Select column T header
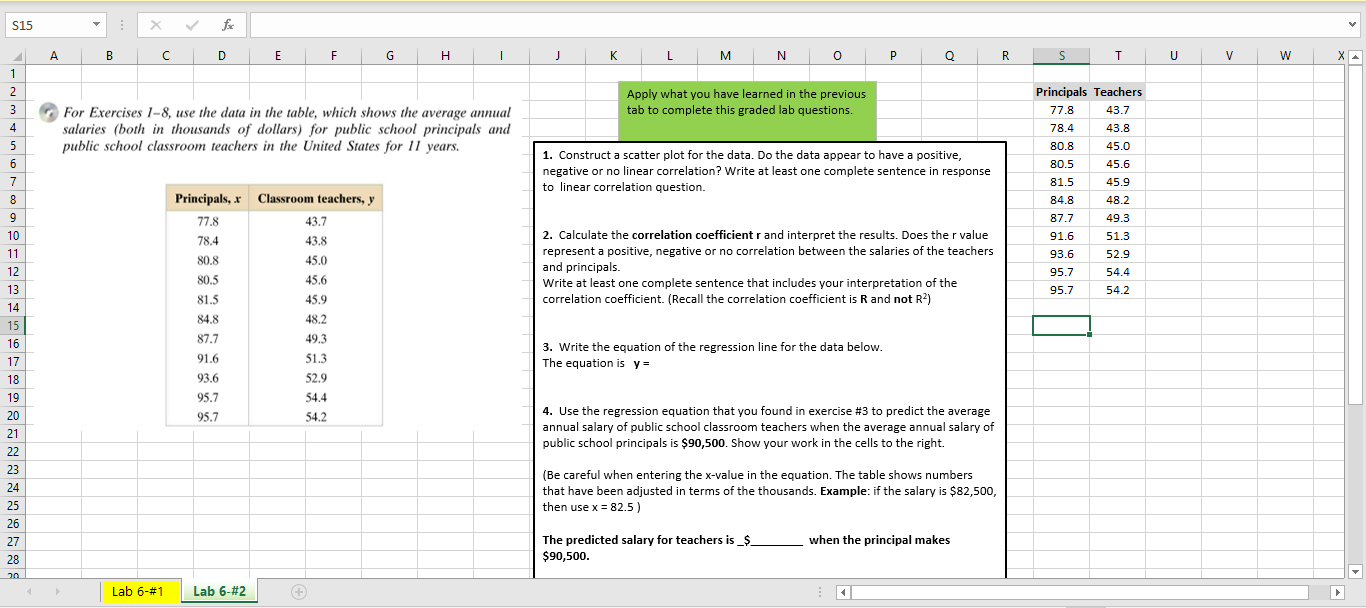The image size is (1366, 608). click(x=1118, y=57)
